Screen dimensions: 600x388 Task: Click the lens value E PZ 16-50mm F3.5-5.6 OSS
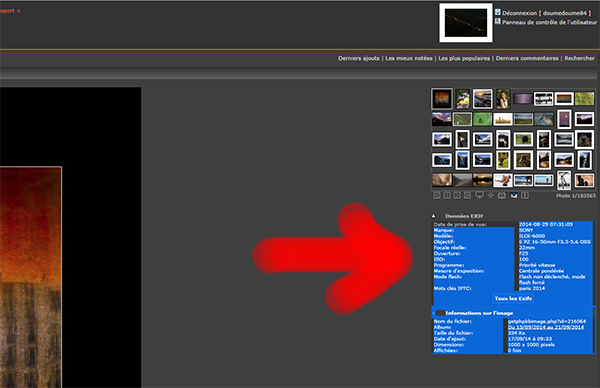pos(554,242)
